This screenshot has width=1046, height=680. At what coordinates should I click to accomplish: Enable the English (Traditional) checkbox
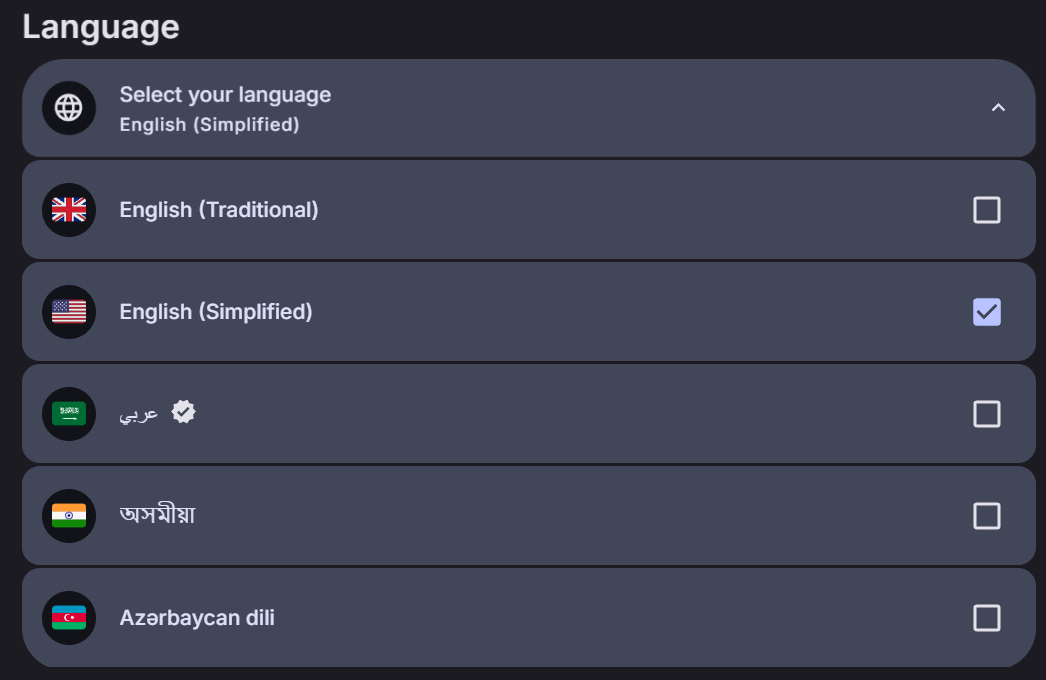986,210
